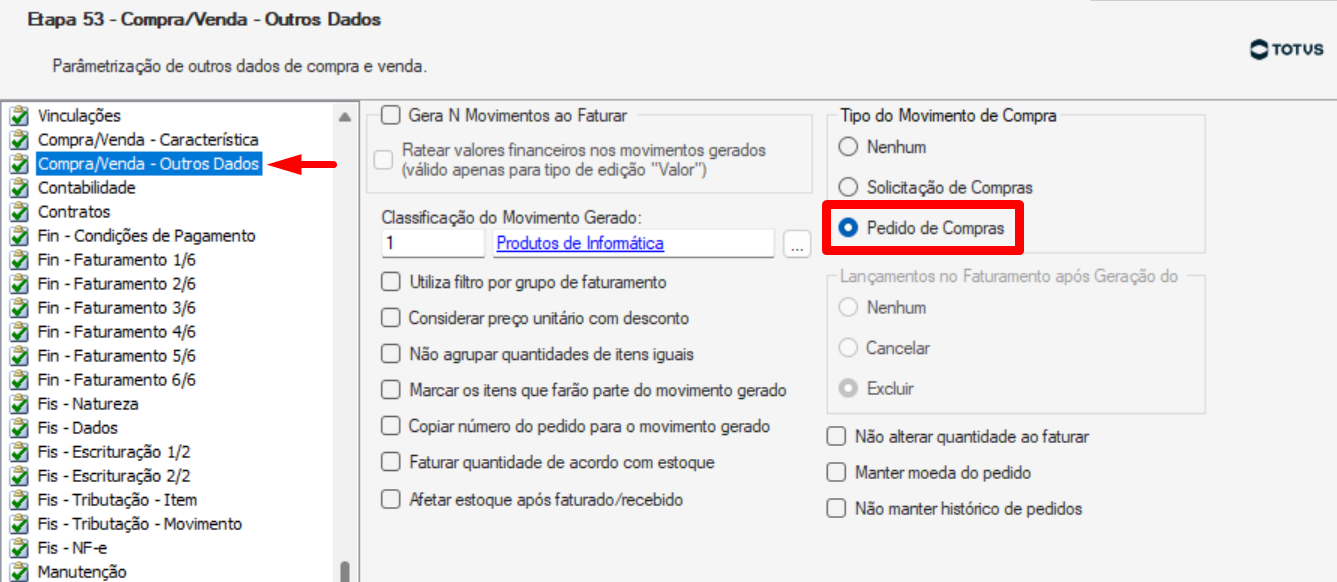Toggle Manter moeda do pedido checkbox
The image size is (1337, 582).
tap(836, 472)
